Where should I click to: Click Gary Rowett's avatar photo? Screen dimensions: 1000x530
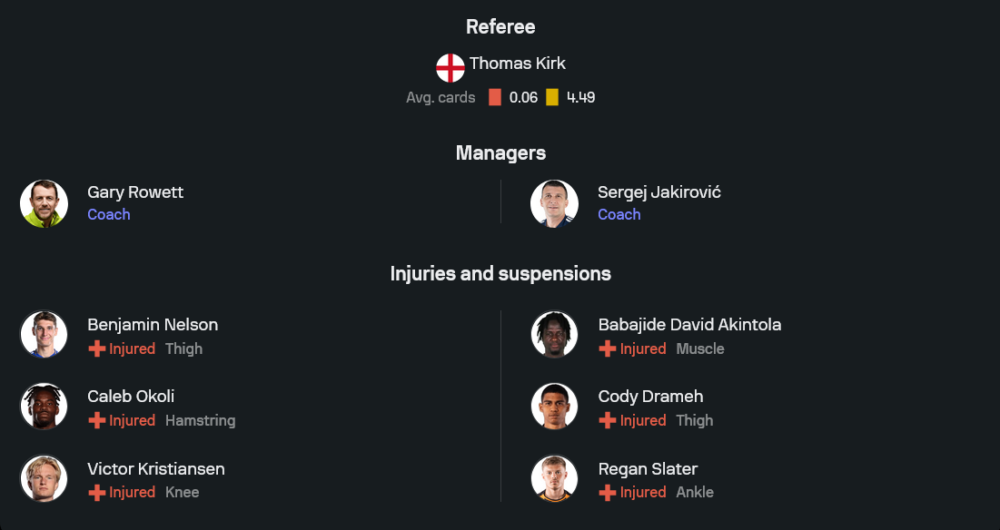pyautogui.click(x=44, y=203)
